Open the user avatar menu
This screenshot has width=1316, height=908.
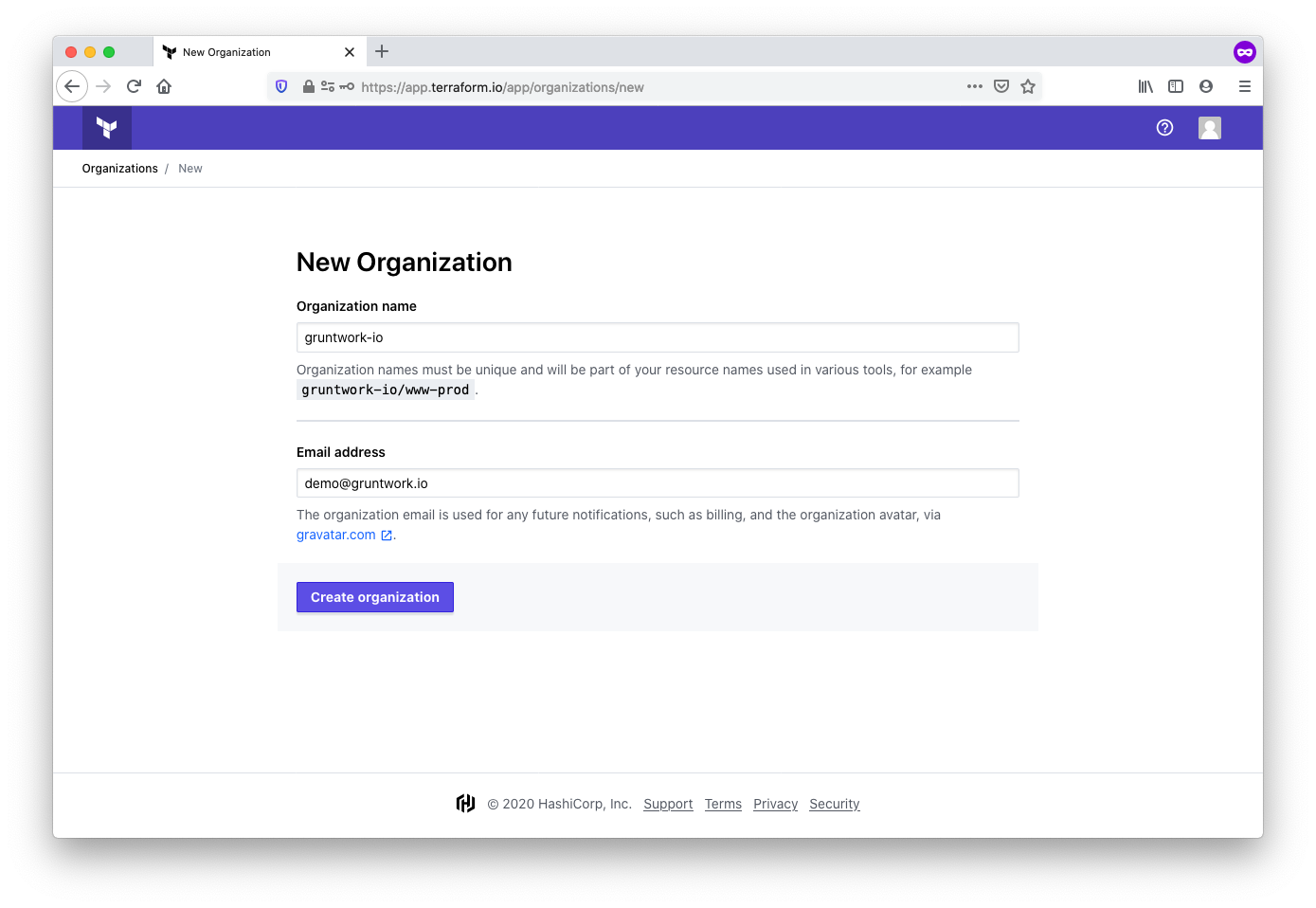[x=1209, y=128]
